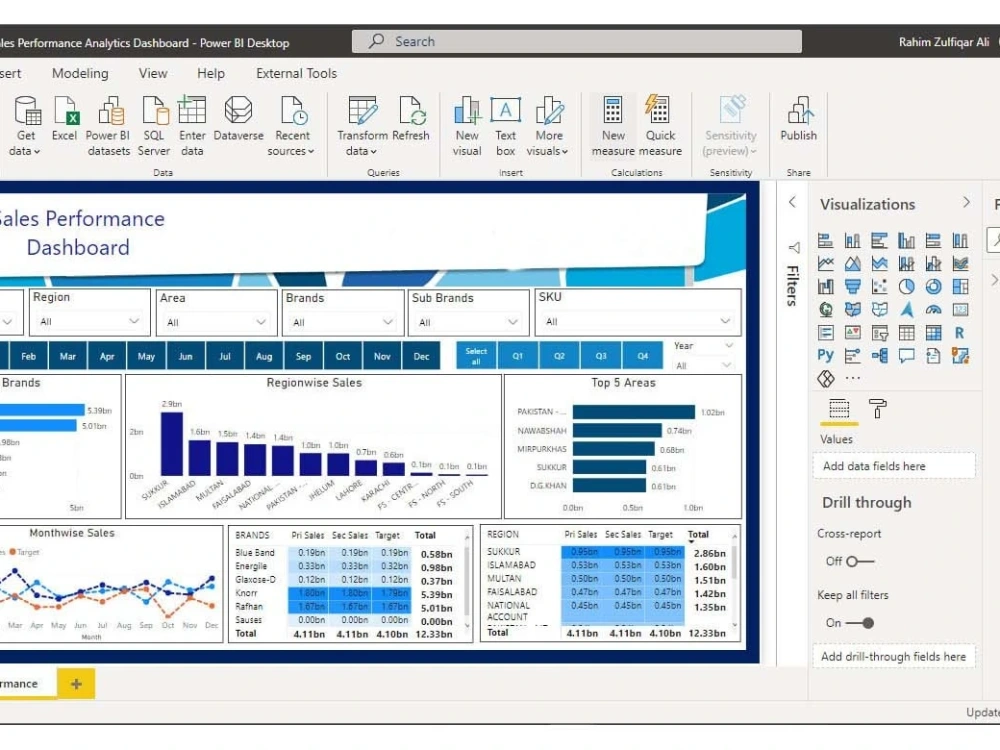The width and height of the screenshot is (1000, 750).
Task: Click the Search box in the title bar
Action: tap(576, 41)
